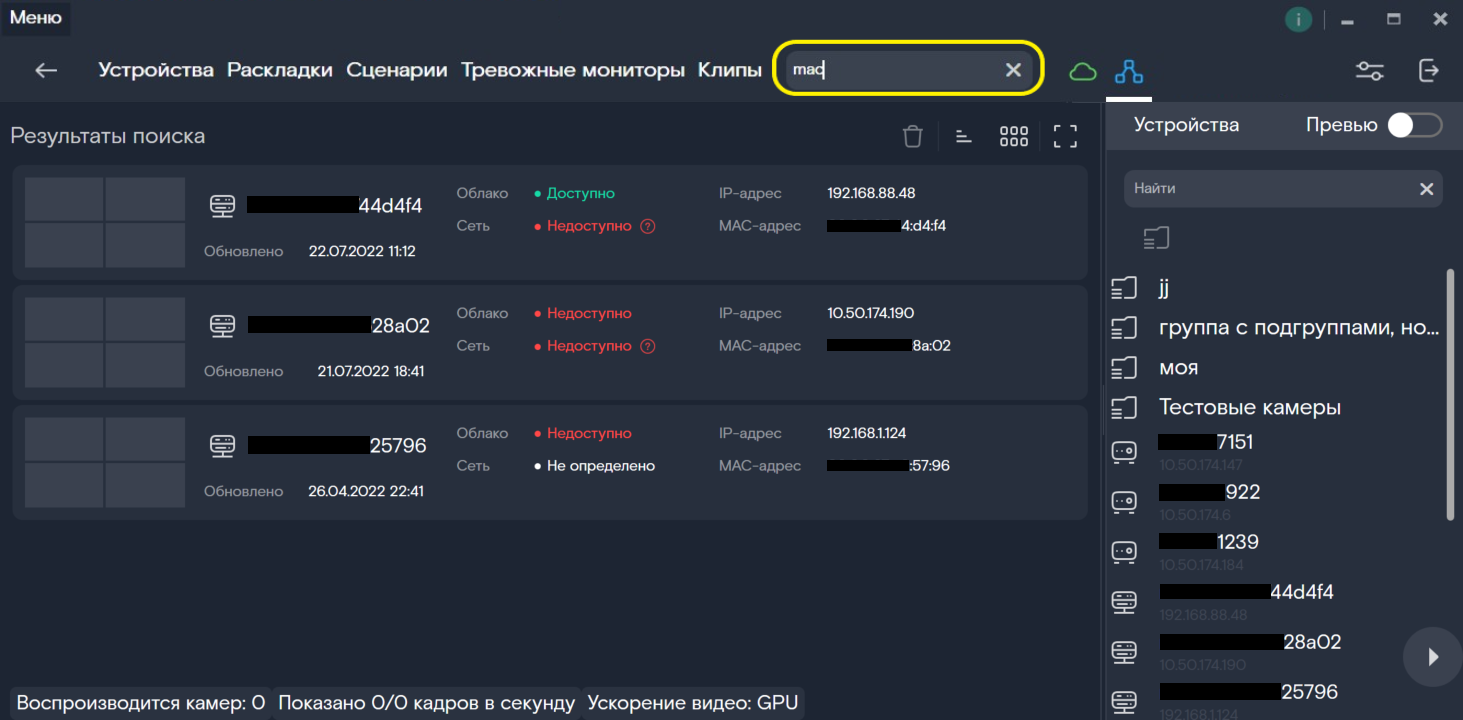Click the round play arrow button
This screenshot has width=1463, height=720.
click(x=1432, y=657)
